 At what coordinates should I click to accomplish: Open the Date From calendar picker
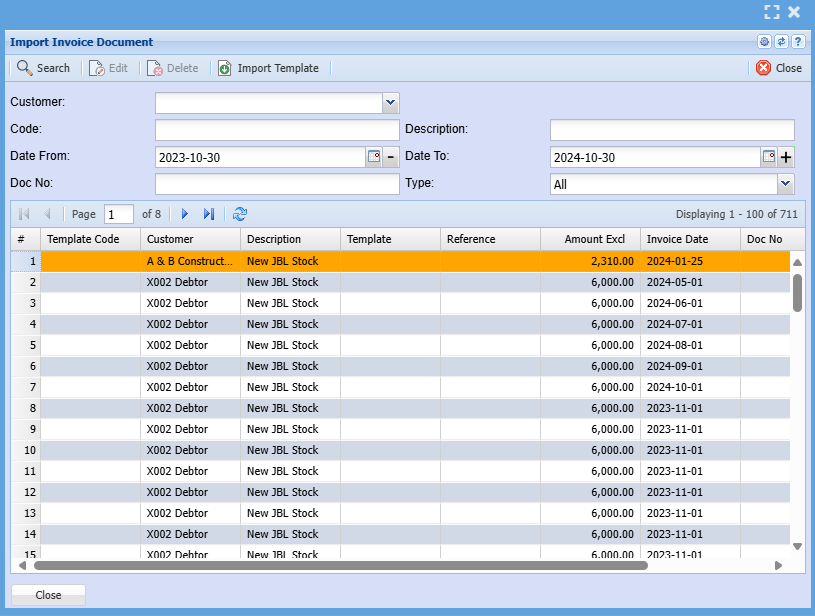point(375,157)
